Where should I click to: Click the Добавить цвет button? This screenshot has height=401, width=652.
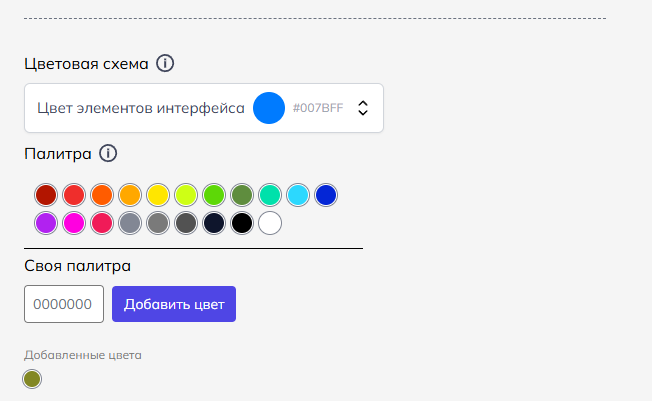coord(174,304)
